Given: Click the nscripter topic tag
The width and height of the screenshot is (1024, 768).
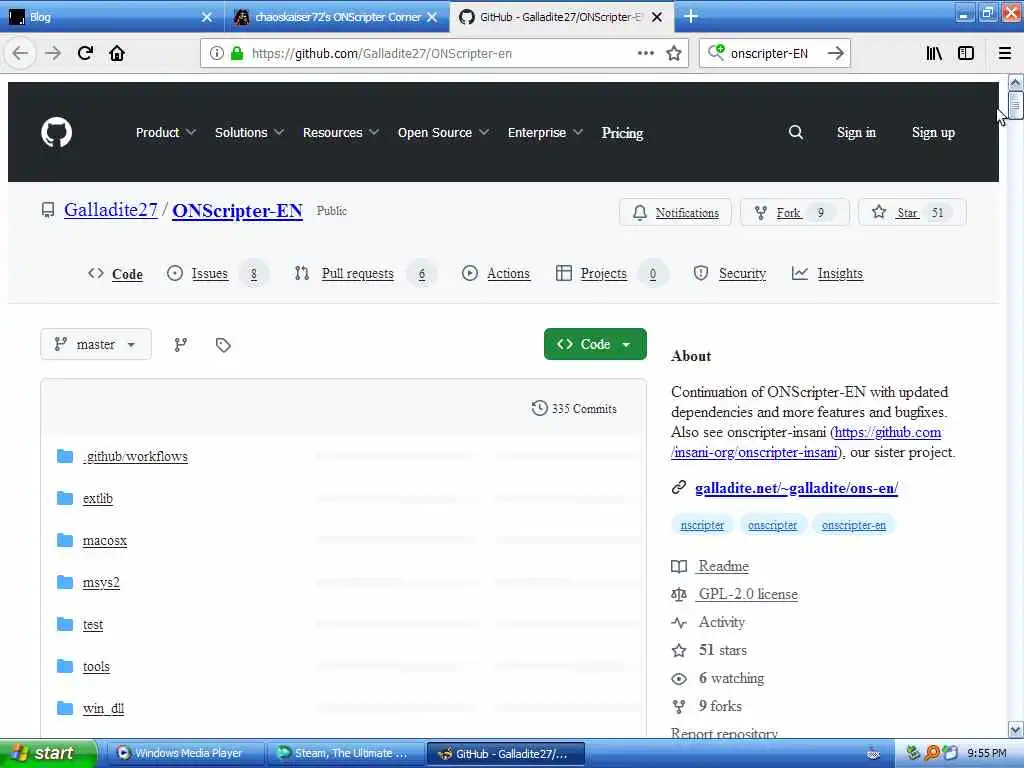Looking at the screenshot, I should 702,525.
